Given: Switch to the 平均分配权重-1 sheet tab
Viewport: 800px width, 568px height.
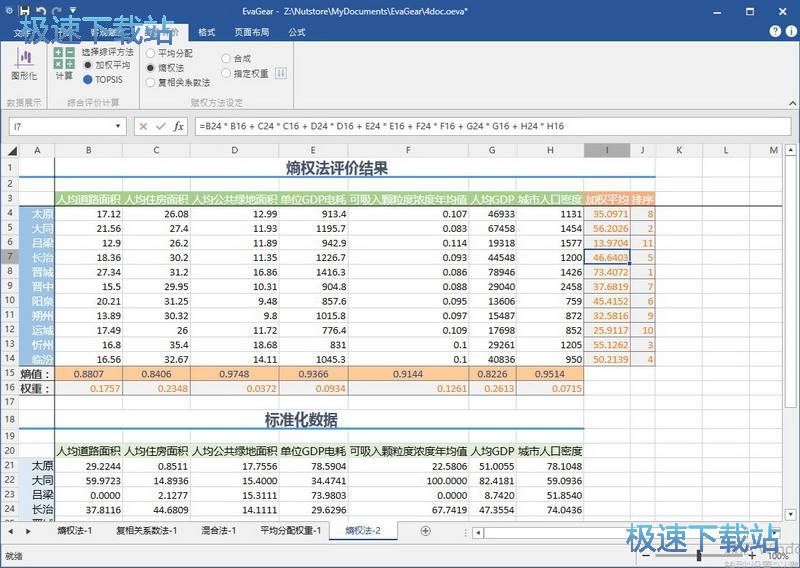Looking at the screenshot, I should 290,530.
